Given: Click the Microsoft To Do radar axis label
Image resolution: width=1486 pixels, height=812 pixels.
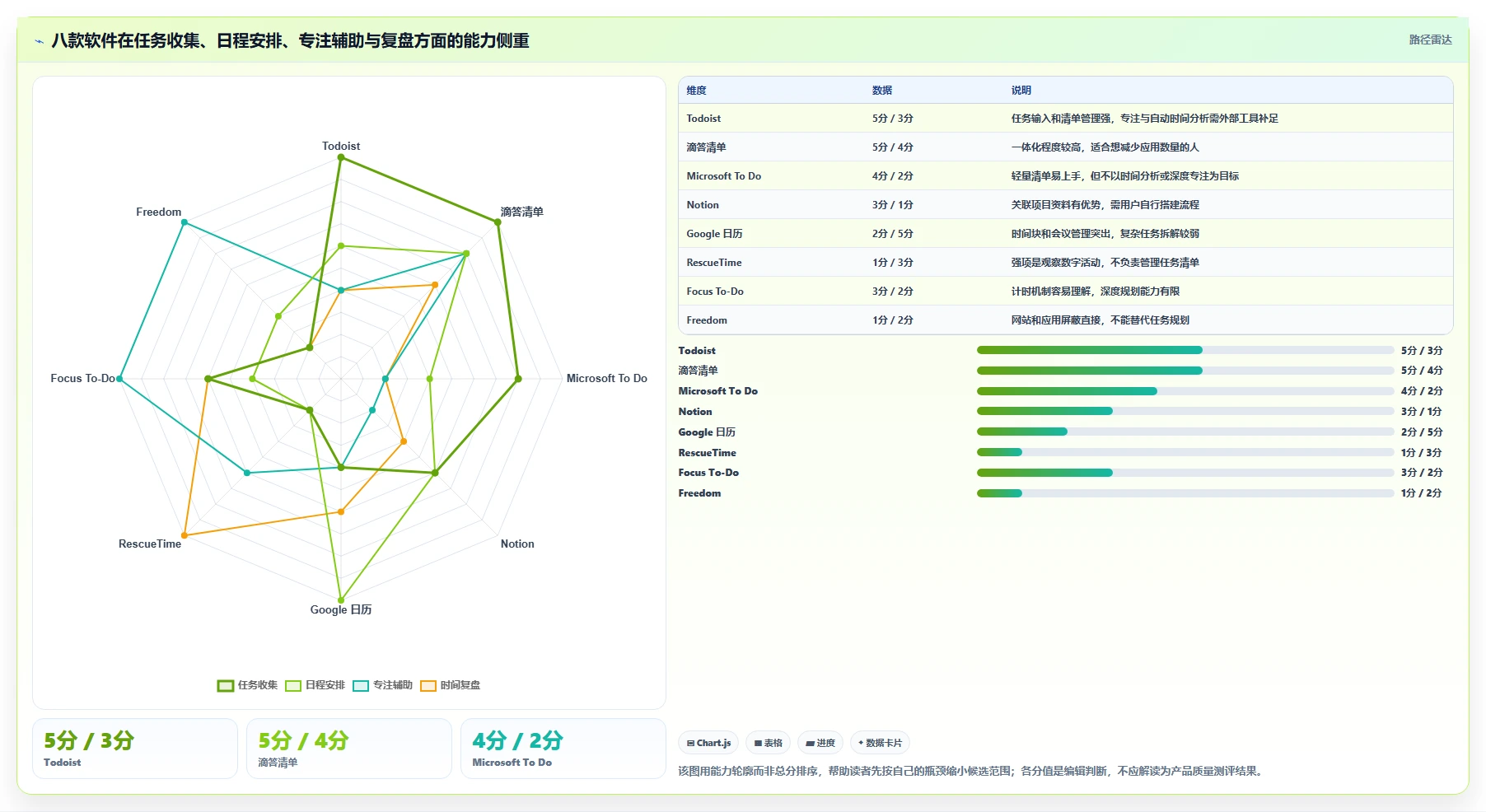Looking at the screenshot, I should click(x=607, y=378).
